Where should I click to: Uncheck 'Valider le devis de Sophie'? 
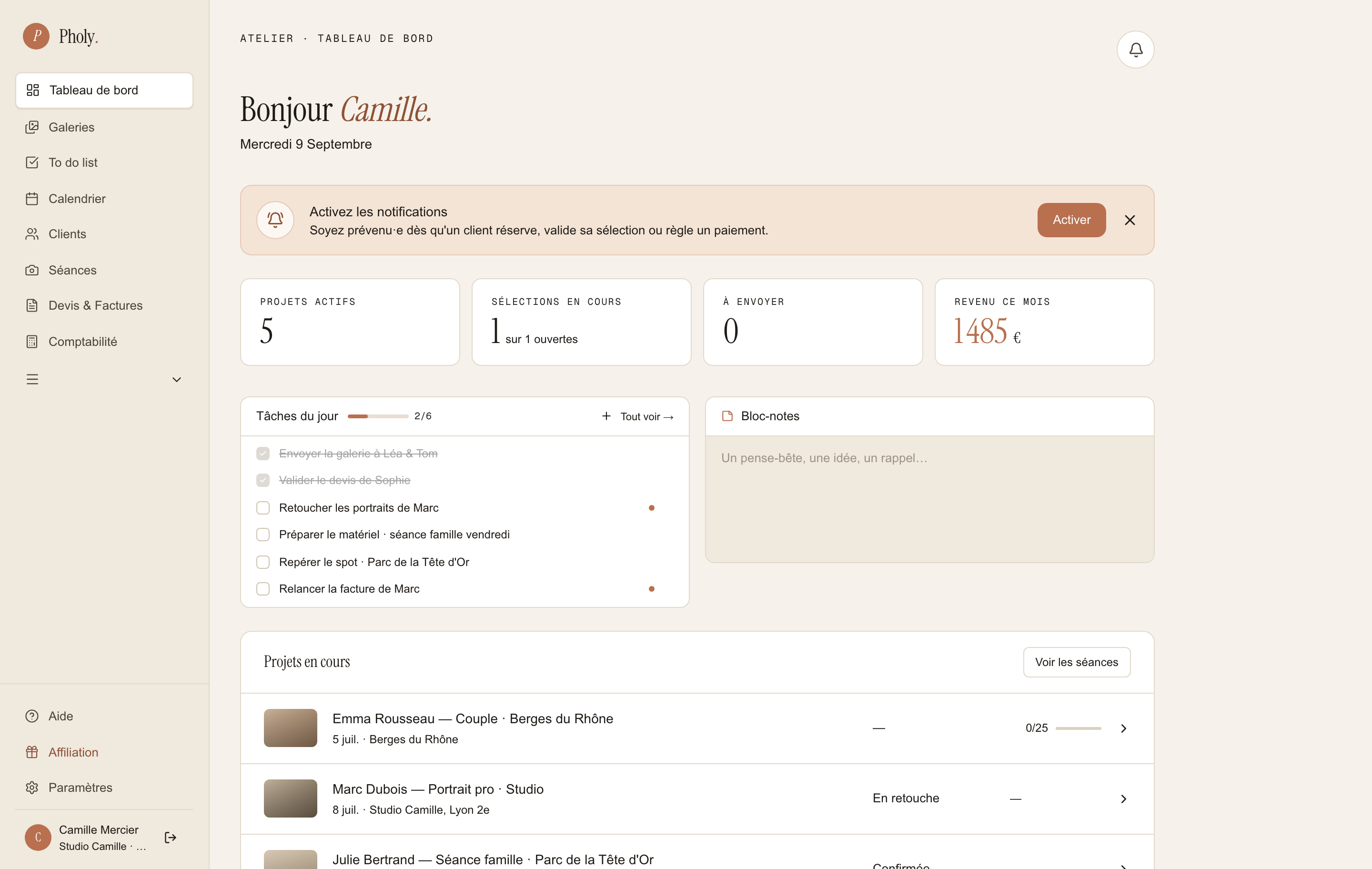pyautogui.click(x=262, y=480)
